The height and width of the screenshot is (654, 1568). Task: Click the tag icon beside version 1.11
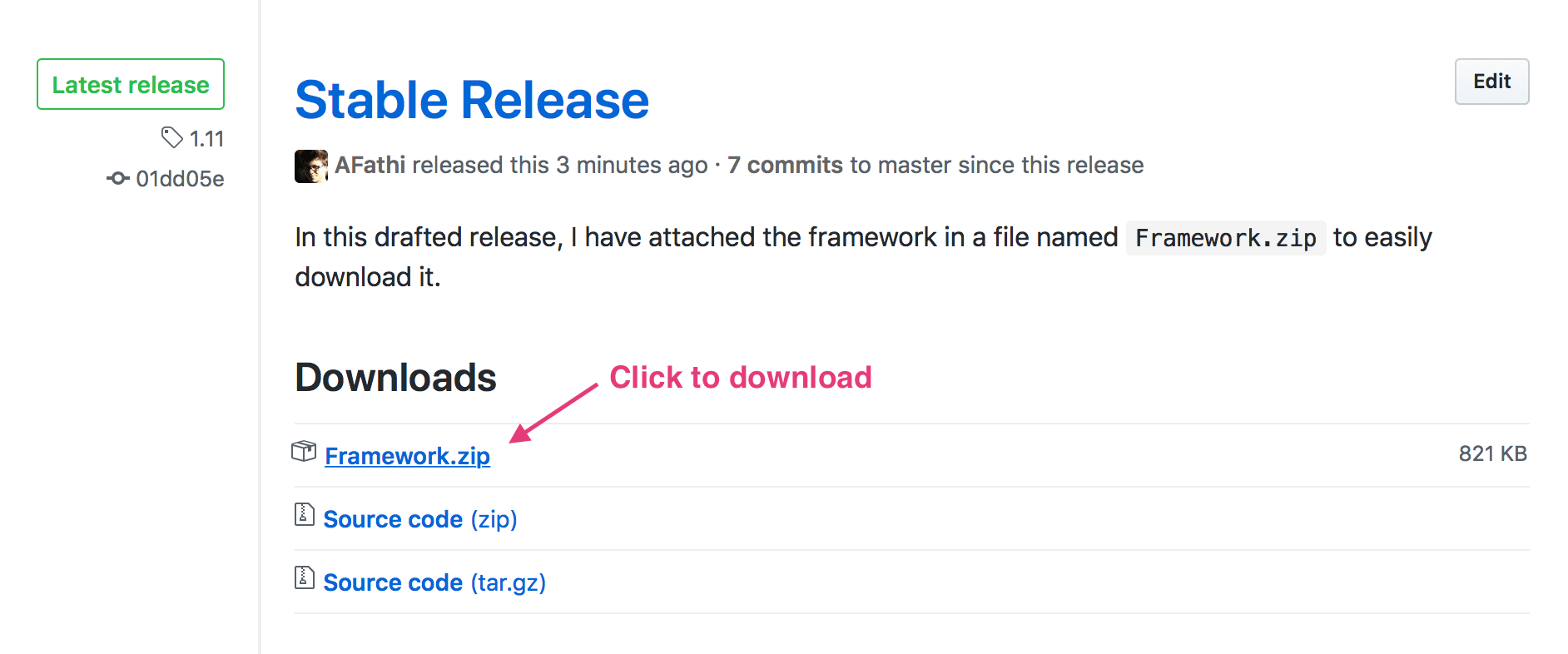[171, 137]
